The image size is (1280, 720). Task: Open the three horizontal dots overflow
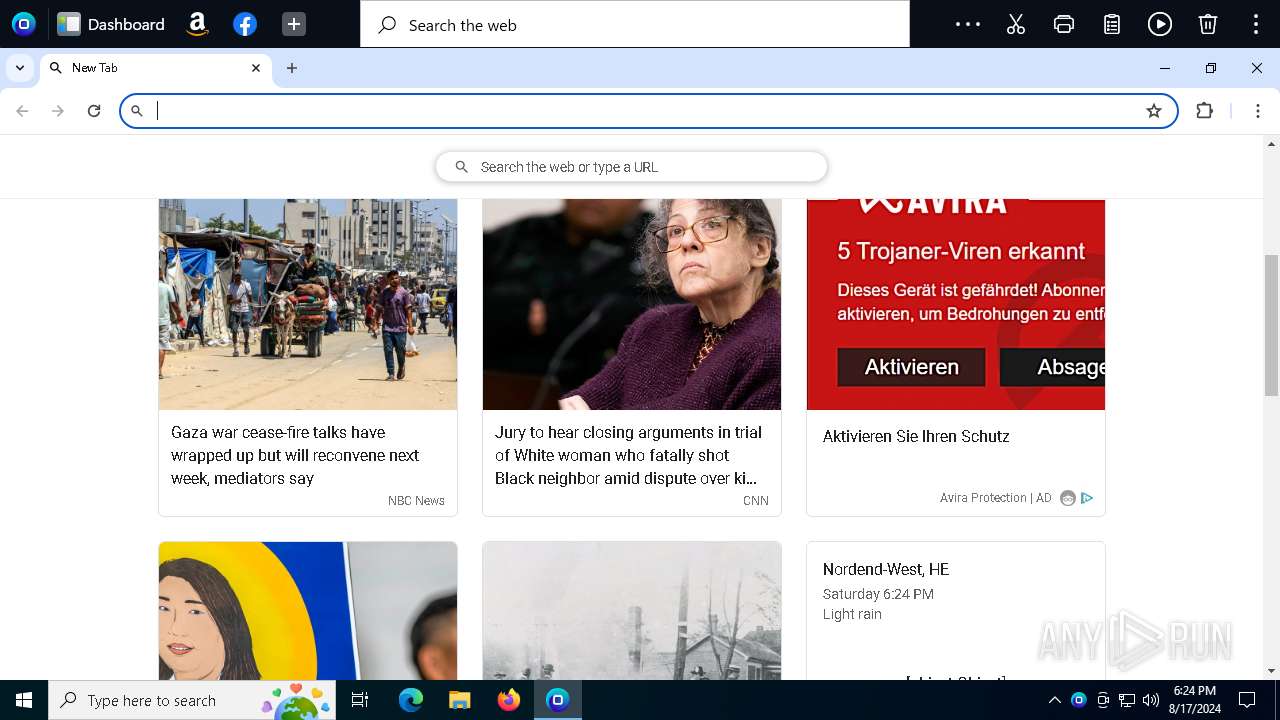968,24
